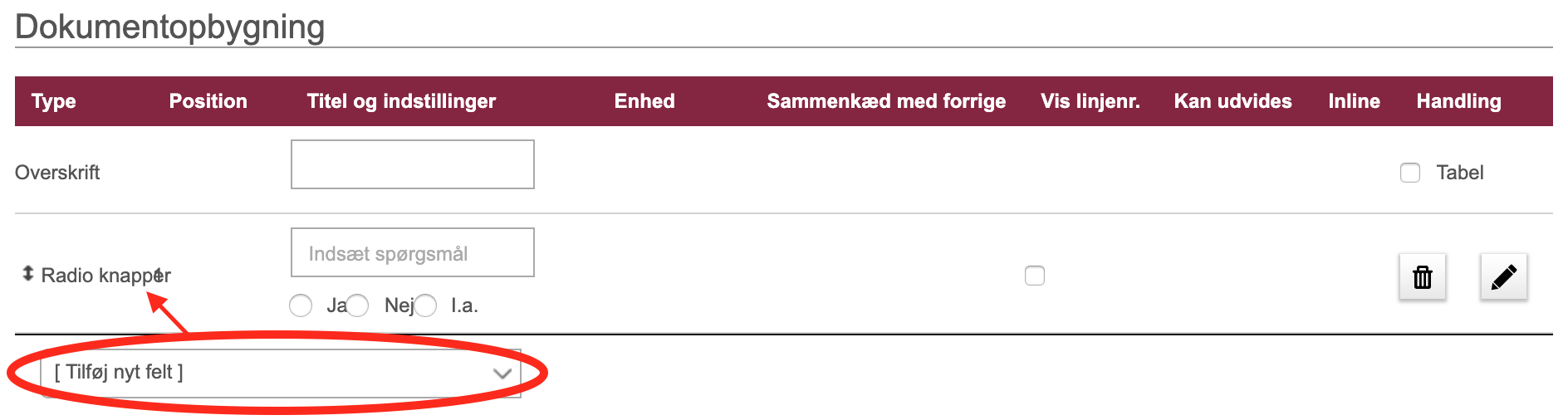Screen dimensions: 1568x420
Task: Focus the Overskrift title input box
Action: coord(413,164)
